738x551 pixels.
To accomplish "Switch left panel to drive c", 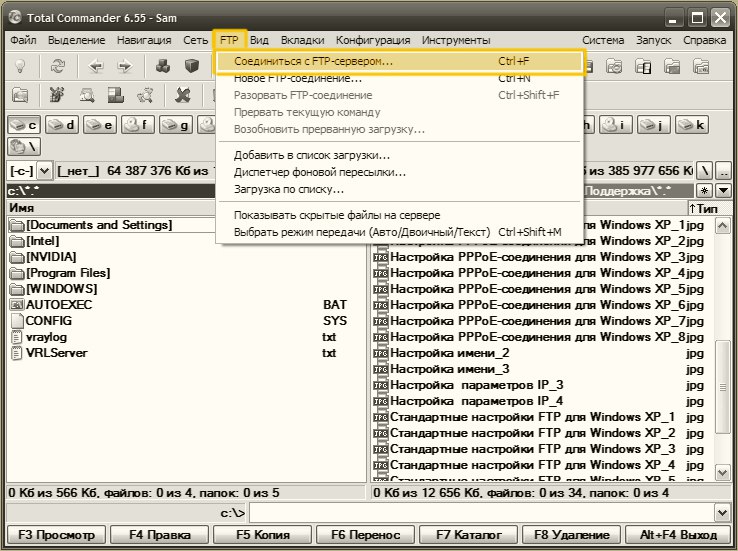I will coord(24,125).
